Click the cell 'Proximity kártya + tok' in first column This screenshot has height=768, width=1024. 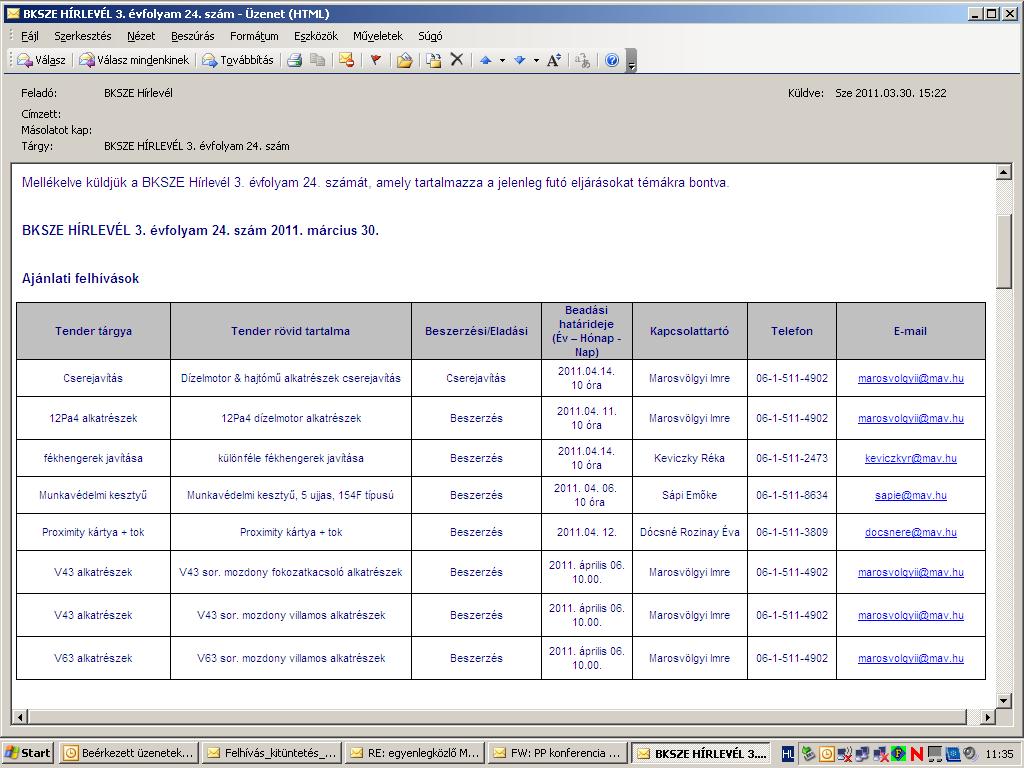pos(93,532)
